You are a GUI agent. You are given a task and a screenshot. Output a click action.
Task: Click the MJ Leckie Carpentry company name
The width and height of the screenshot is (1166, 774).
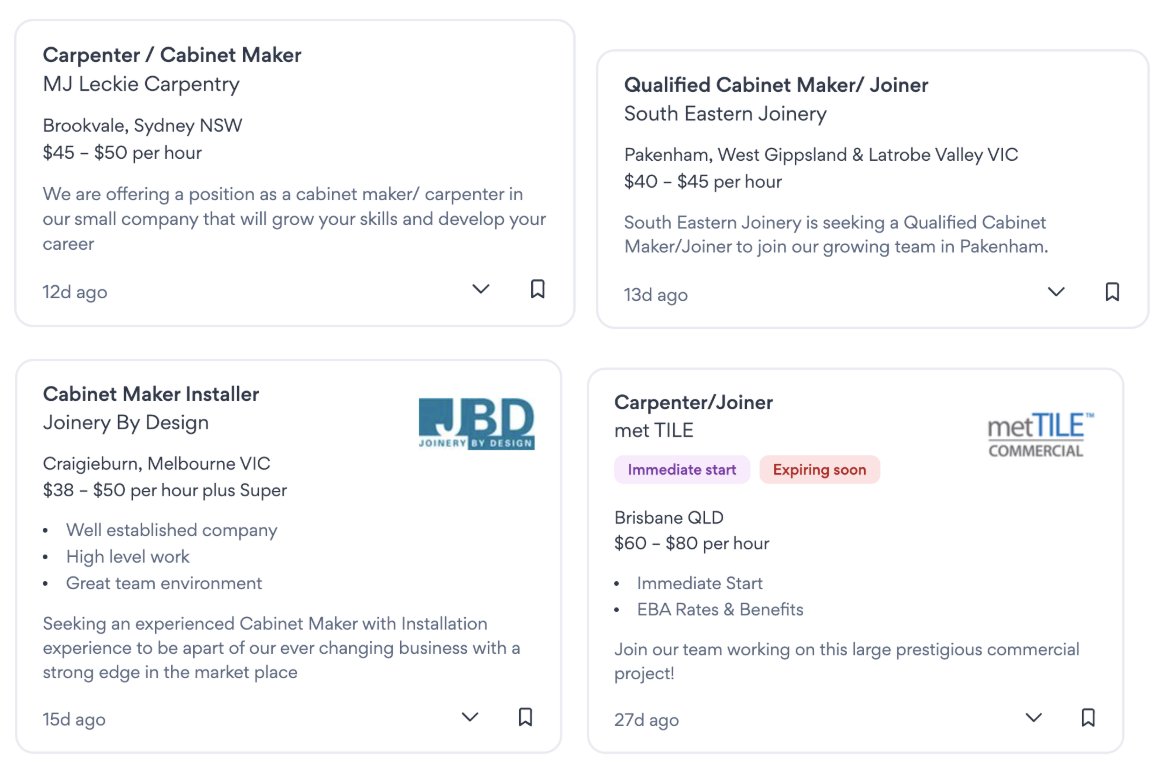(x=141, y=84)
